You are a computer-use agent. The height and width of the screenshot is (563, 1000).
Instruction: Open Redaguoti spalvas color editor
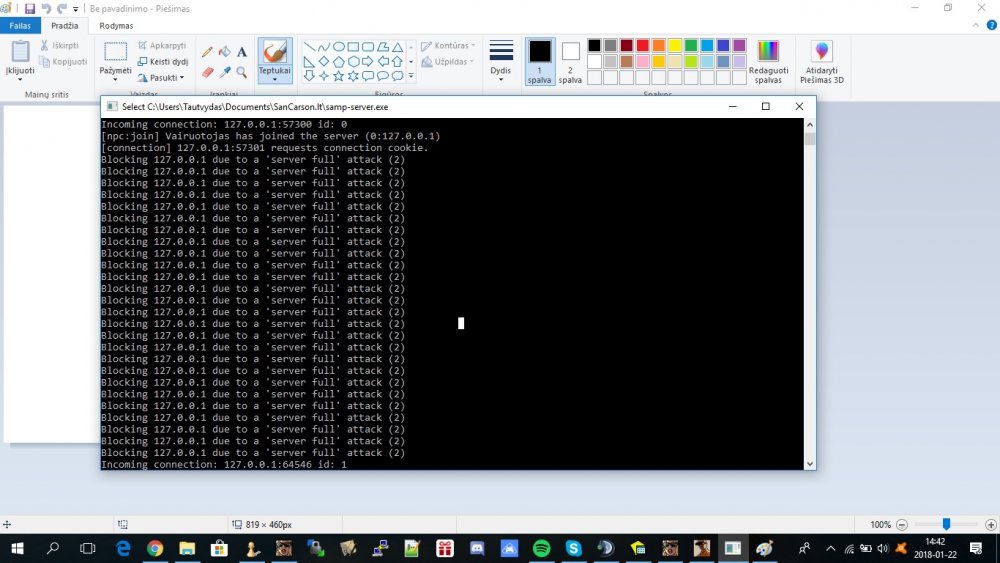768,62
